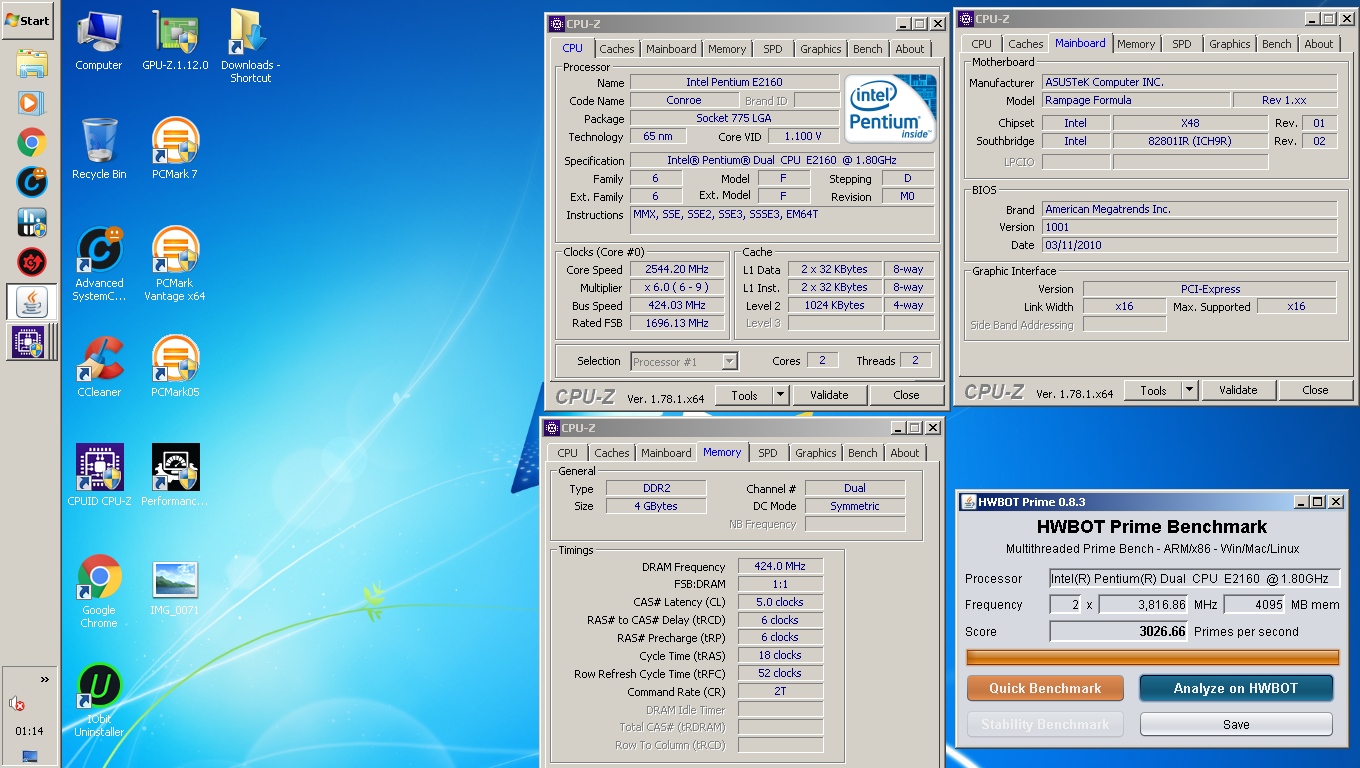Image resolution: width=1360 pixels, height=768 pixels.
Task: Click the 01:14 tray clock
Action: 29,731
